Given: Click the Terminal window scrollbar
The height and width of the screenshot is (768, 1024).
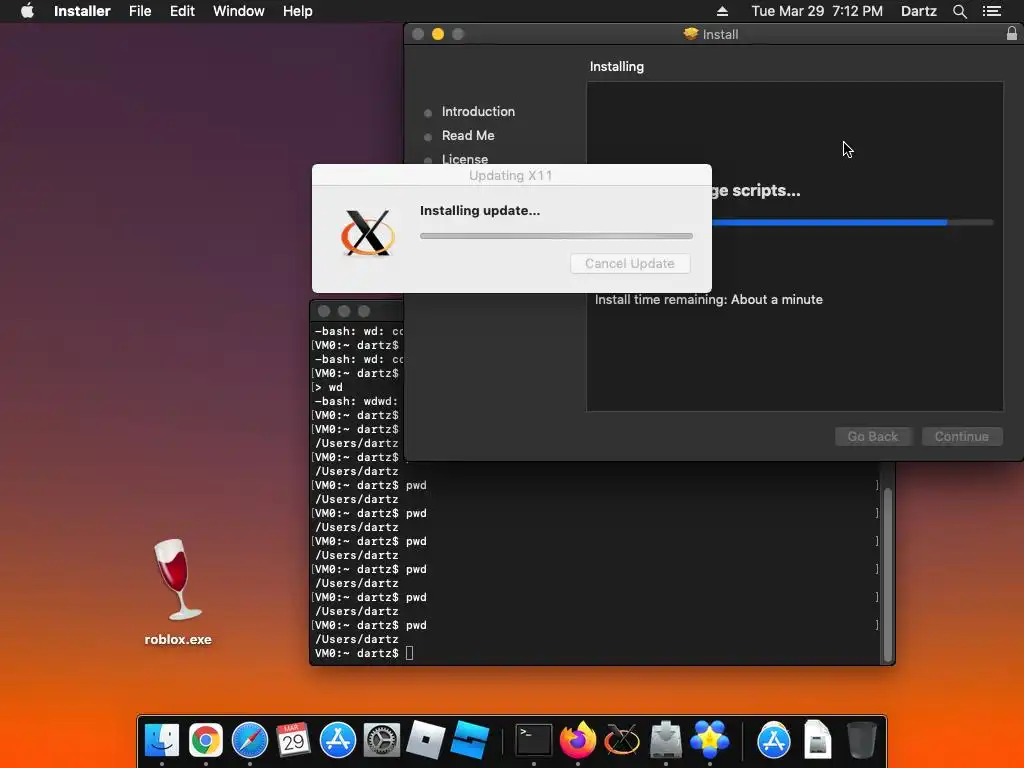Looking at the screenshot, I should (x=887, y=575).
